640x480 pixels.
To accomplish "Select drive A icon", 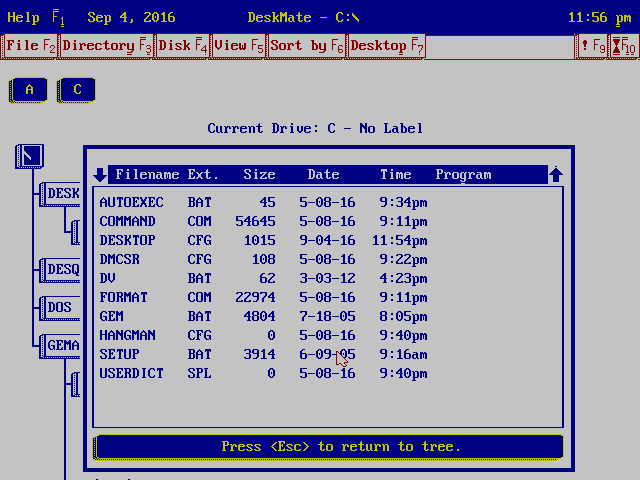I will tap(28, 90).
